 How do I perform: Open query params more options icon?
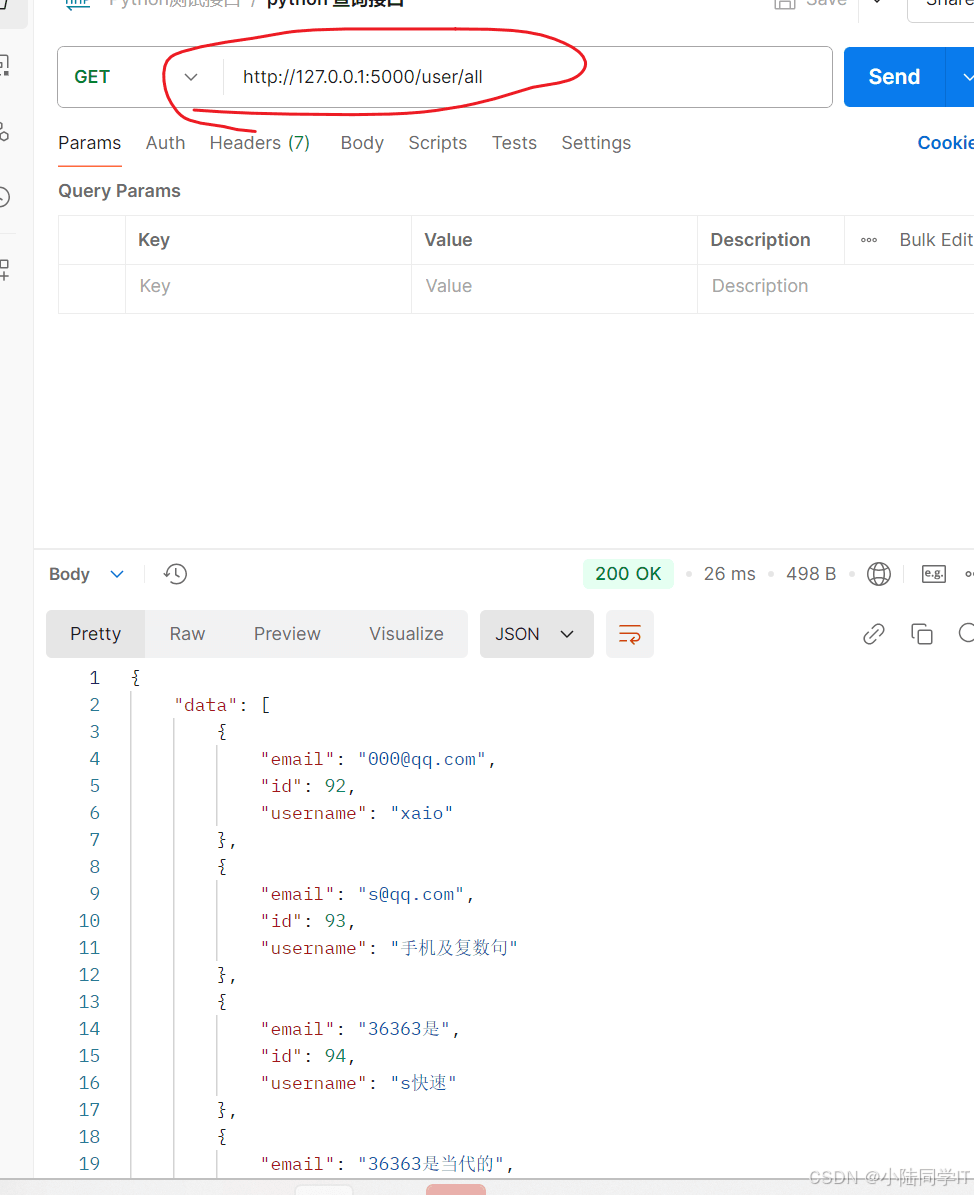[869, 240]
